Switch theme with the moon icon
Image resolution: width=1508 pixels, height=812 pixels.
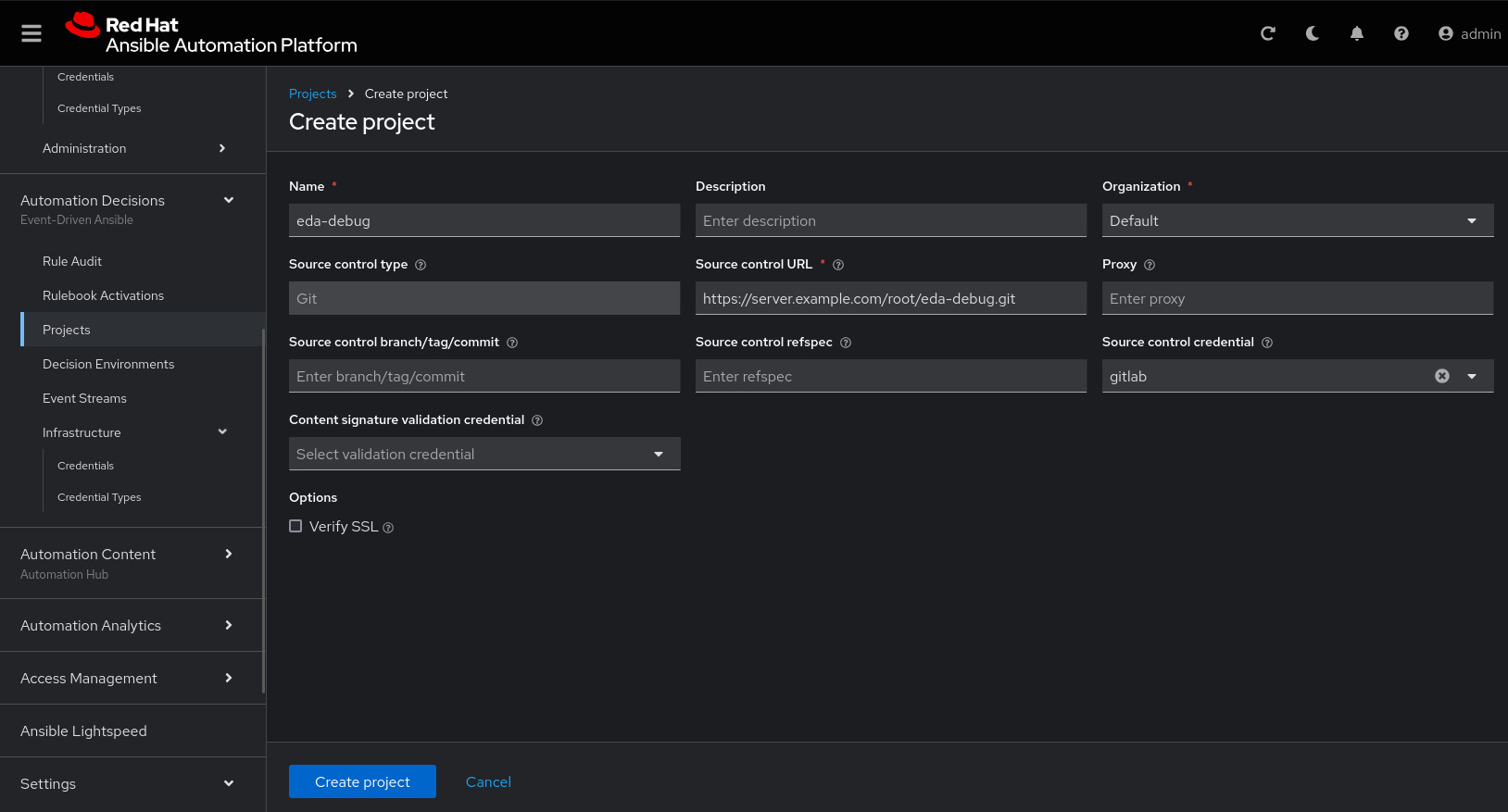click(x=1313, y=33)
